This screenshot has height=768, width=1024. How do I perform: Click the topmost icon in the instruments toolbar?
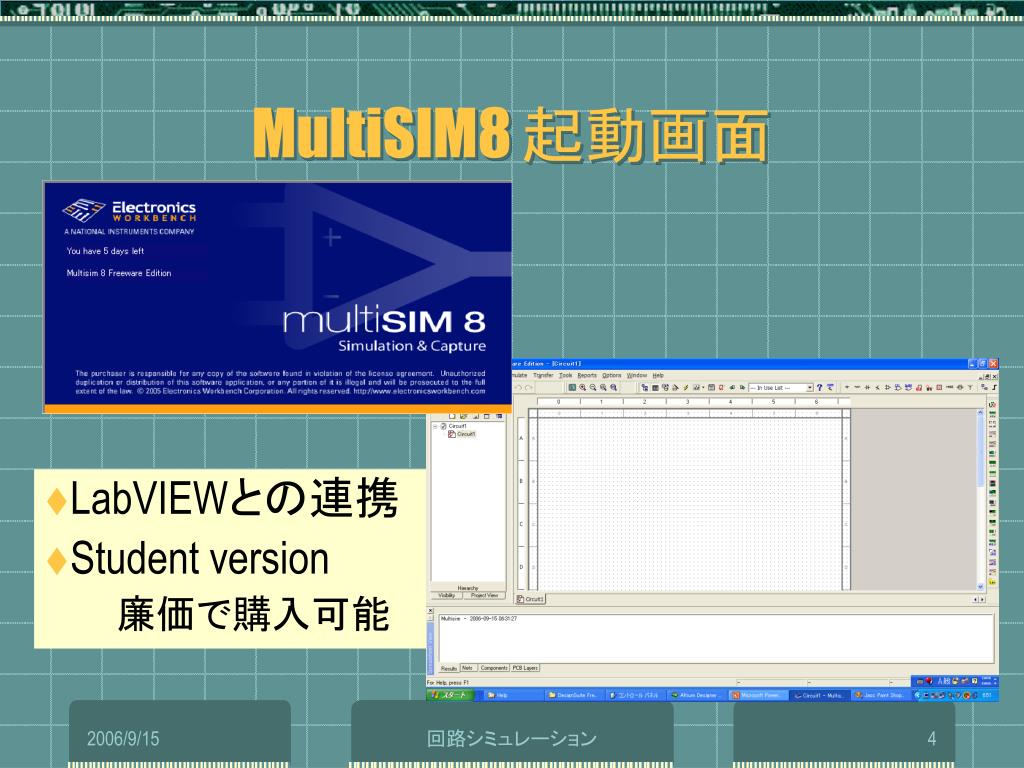point(992,404)
